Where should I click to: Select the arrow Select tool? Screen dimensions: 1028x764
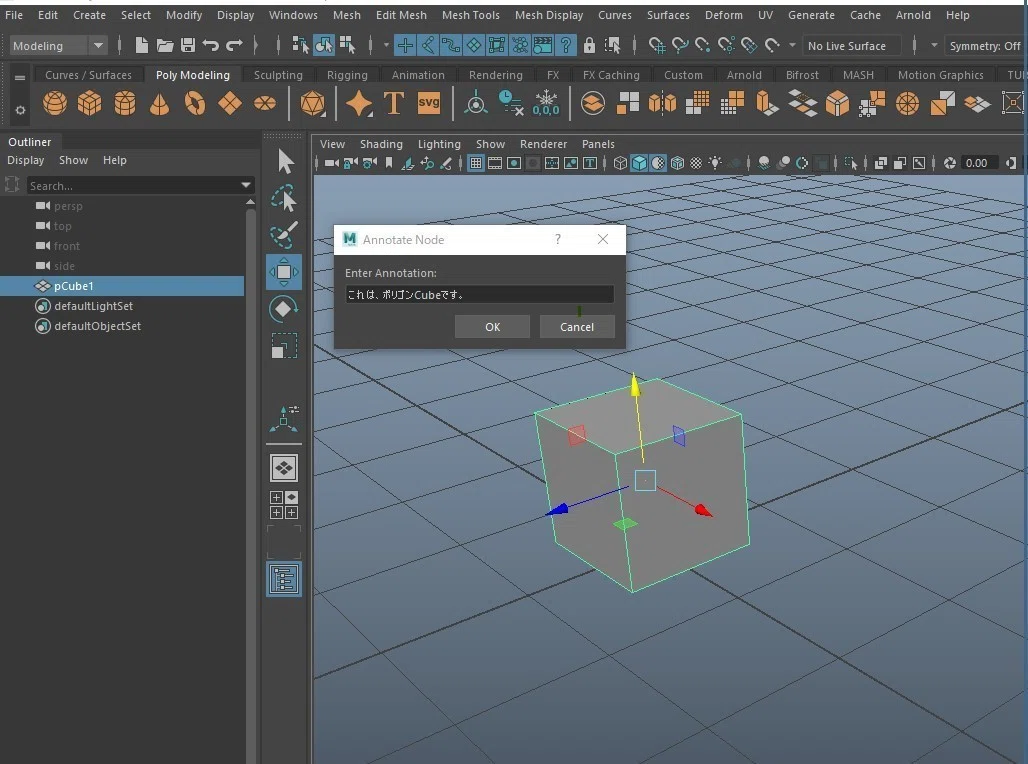tap(285, 161)
